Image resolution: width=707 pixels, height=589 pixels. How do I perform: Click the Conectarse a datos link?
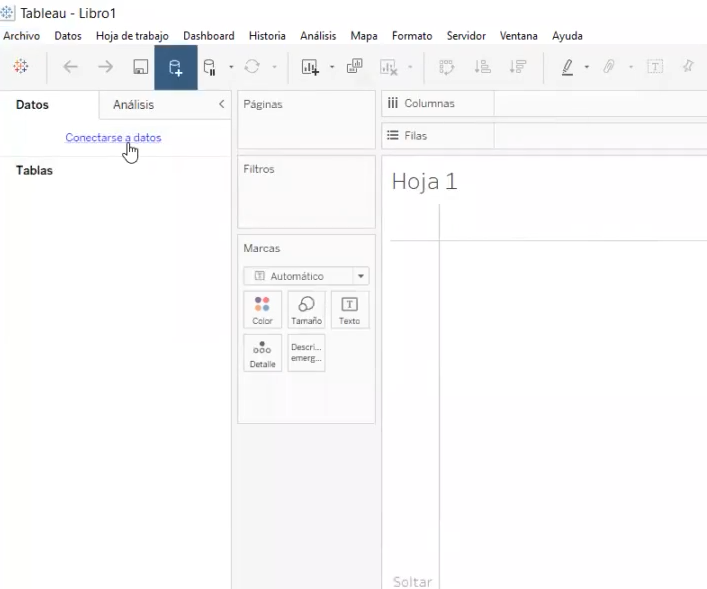pos(113,138)
